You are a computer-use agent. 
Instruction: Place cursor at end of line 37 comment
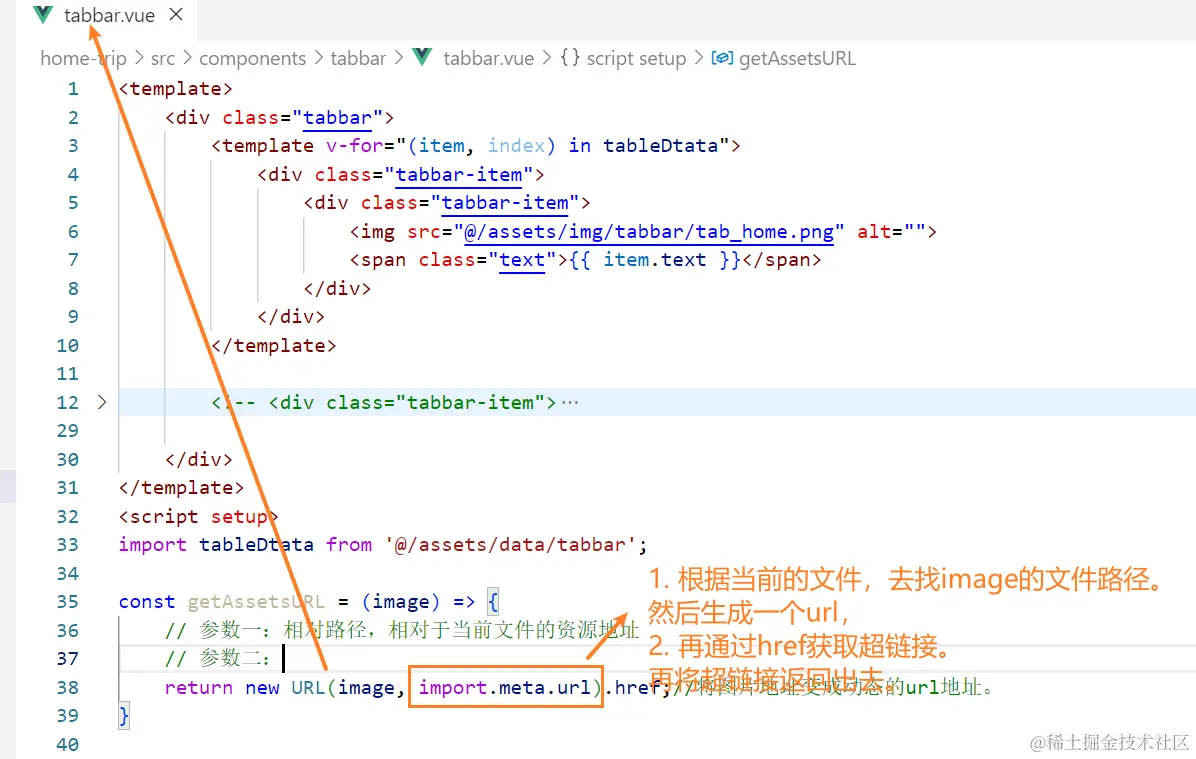(283, 658)
